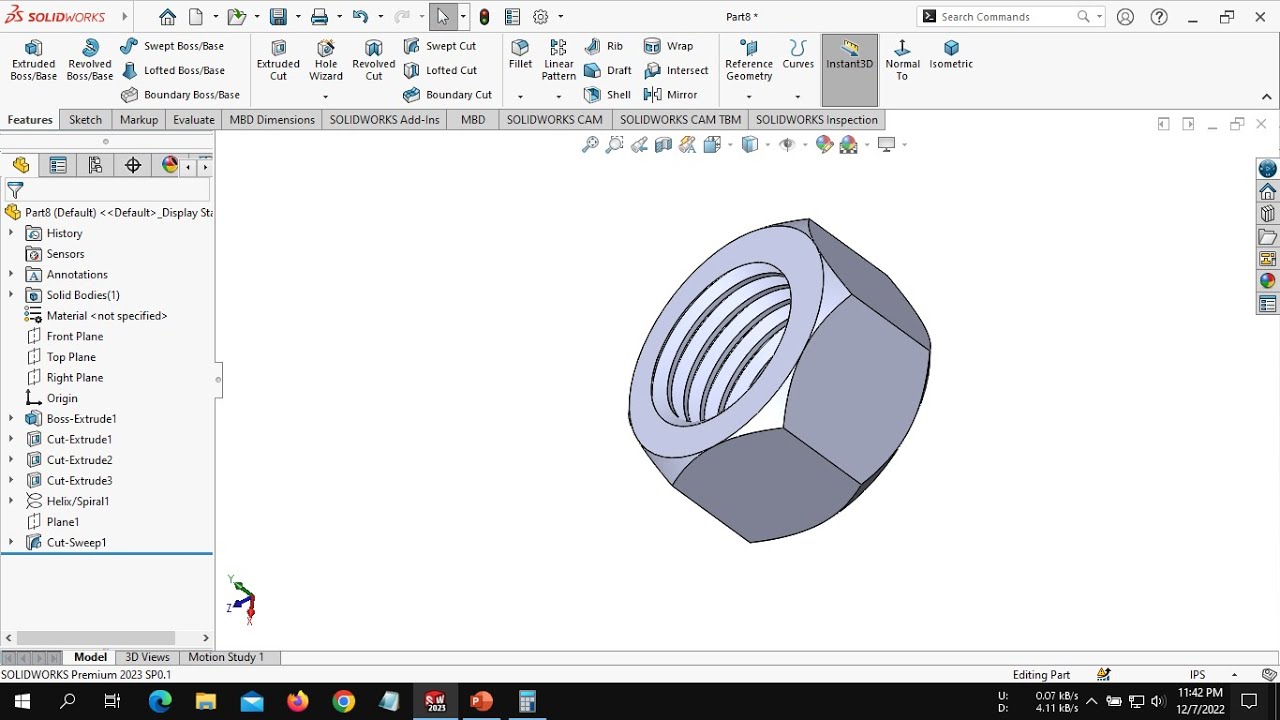Select the Shell feature tool
Screen dimensions: 1280x720
coord(607,95)
